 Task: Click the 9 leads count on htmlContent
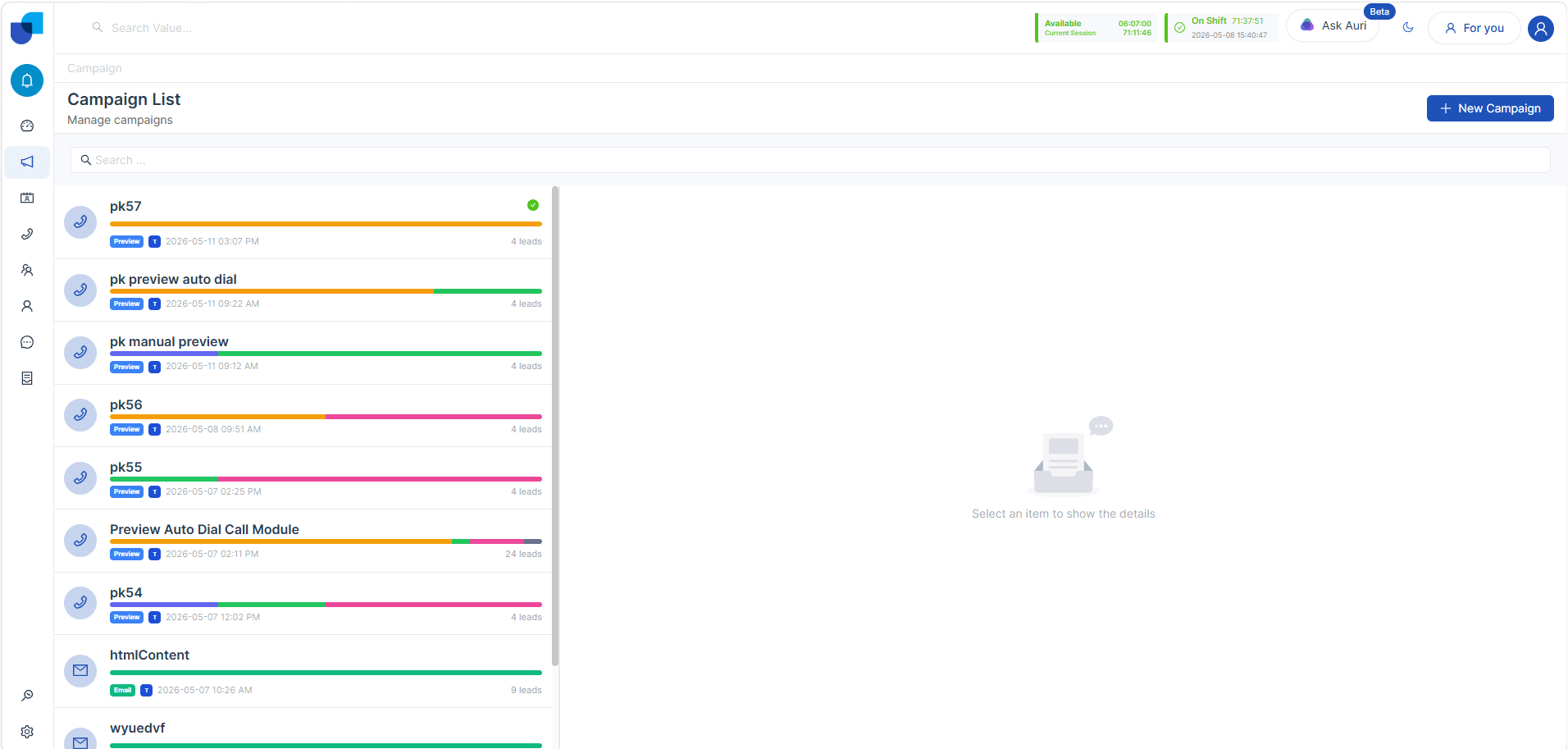coord(526,690)
